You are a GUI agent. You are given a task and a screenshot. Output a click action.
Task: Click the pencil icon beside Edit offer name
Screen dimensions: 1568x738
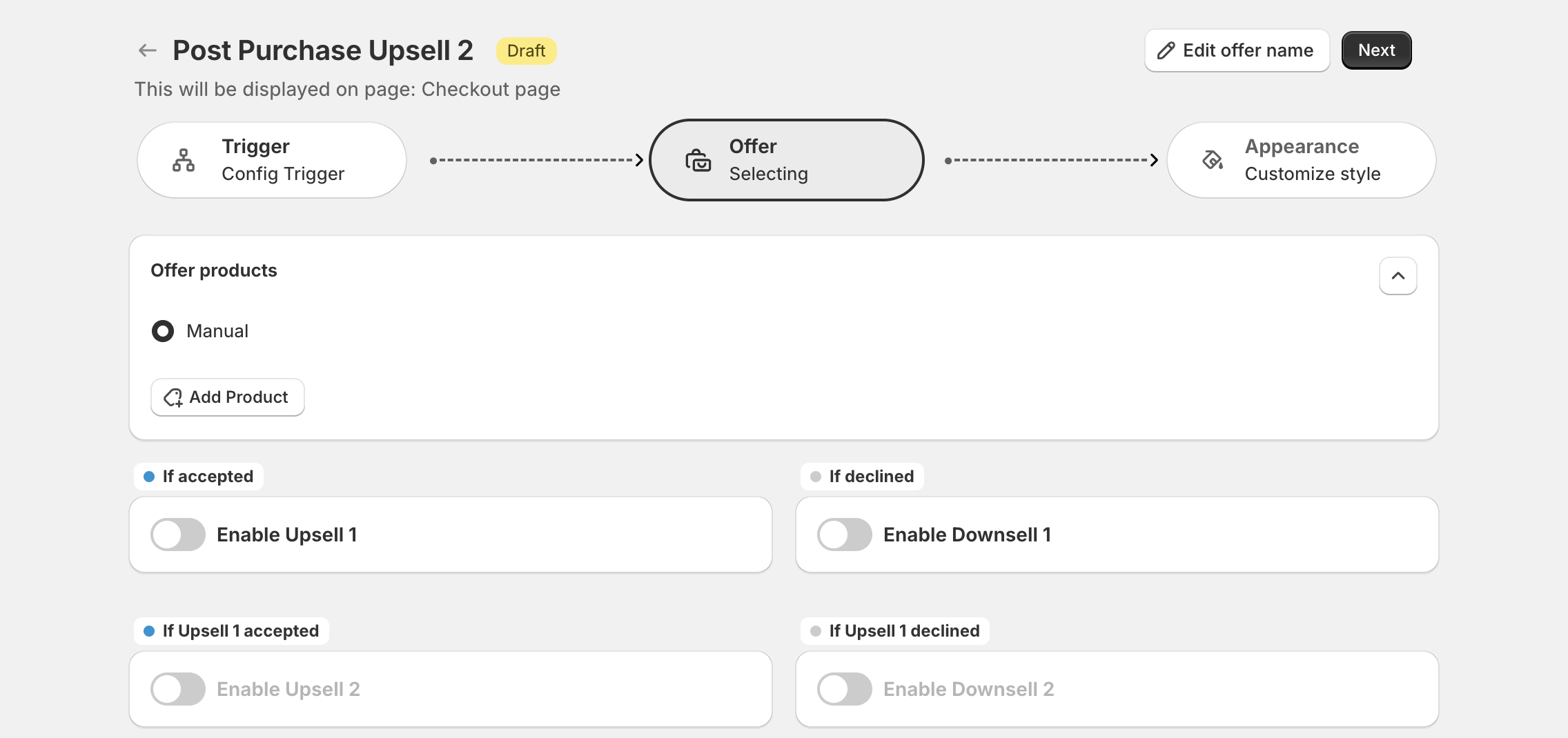(x=1166, y=50)
